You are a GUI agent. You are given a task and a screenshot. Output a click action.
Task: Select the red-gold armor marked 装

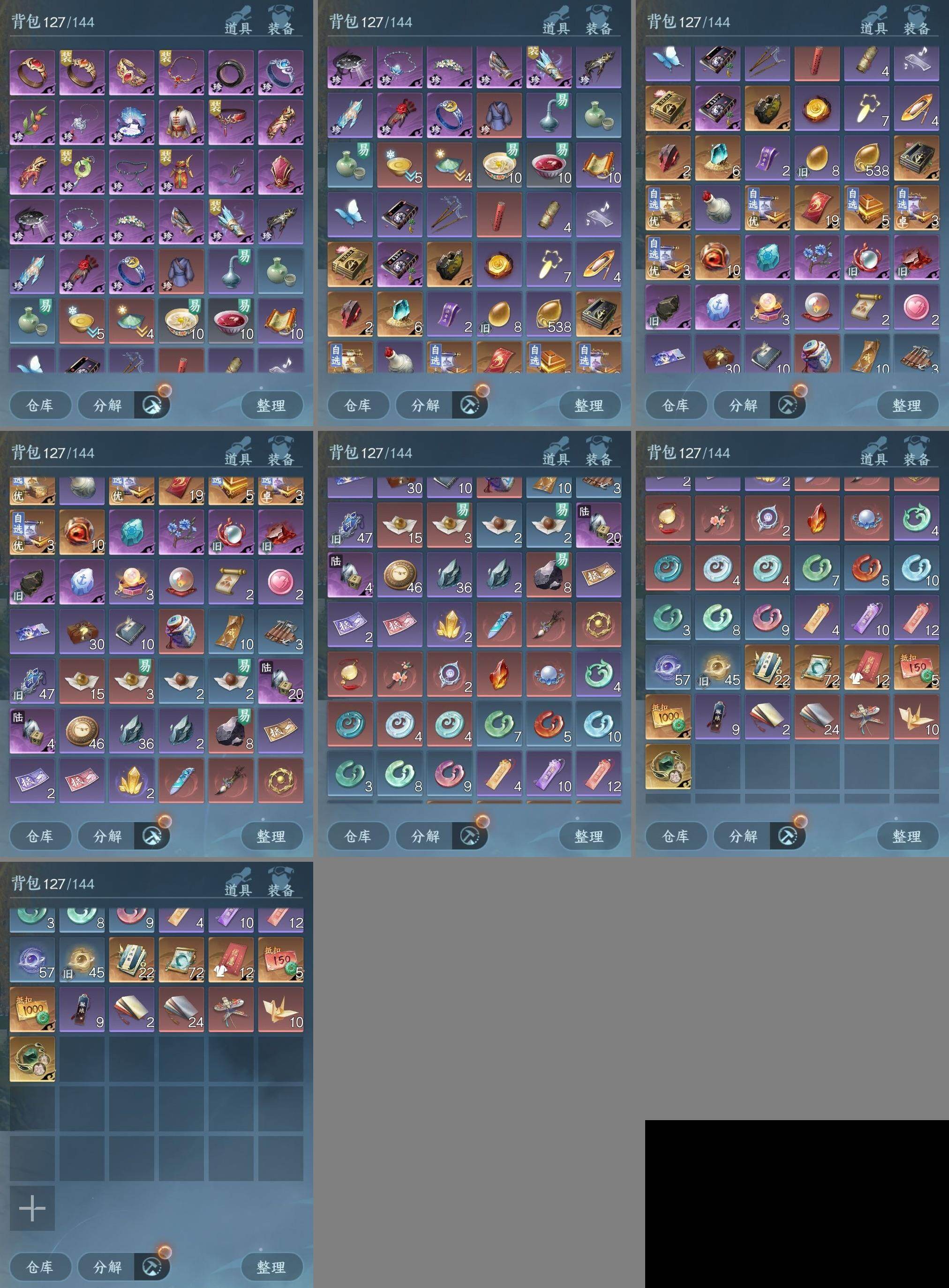click(x=181, y=172)
